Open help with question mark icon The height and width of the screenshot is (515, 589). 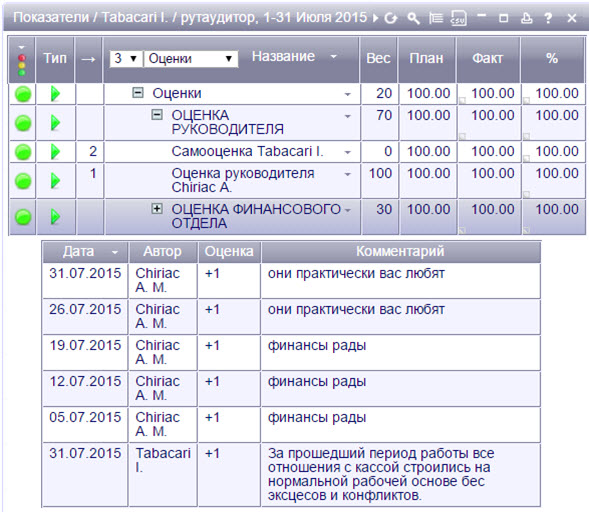(548, 18)
